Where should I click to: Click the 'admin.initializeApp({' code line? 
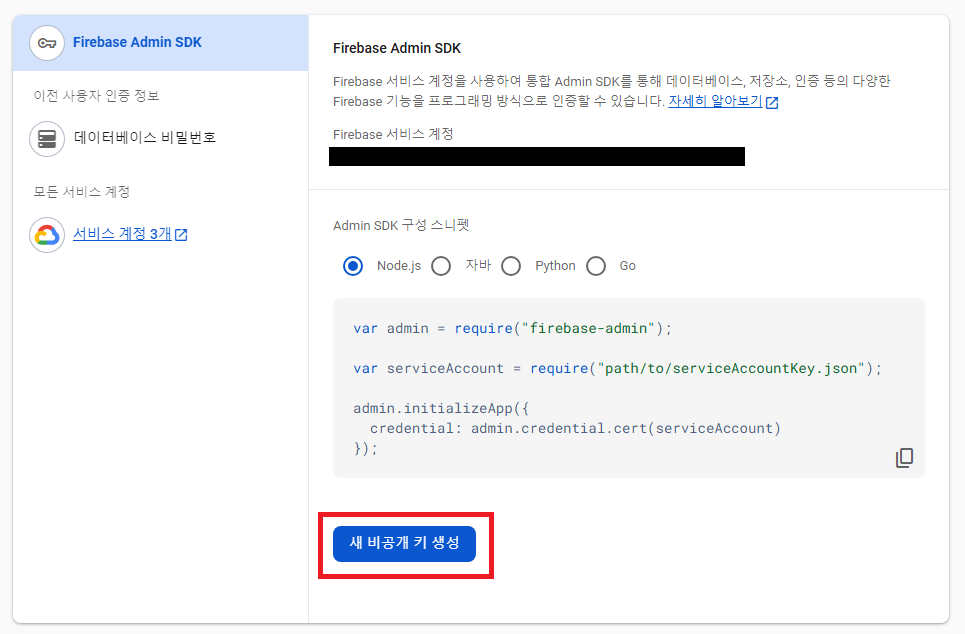[x=441, y=408]
